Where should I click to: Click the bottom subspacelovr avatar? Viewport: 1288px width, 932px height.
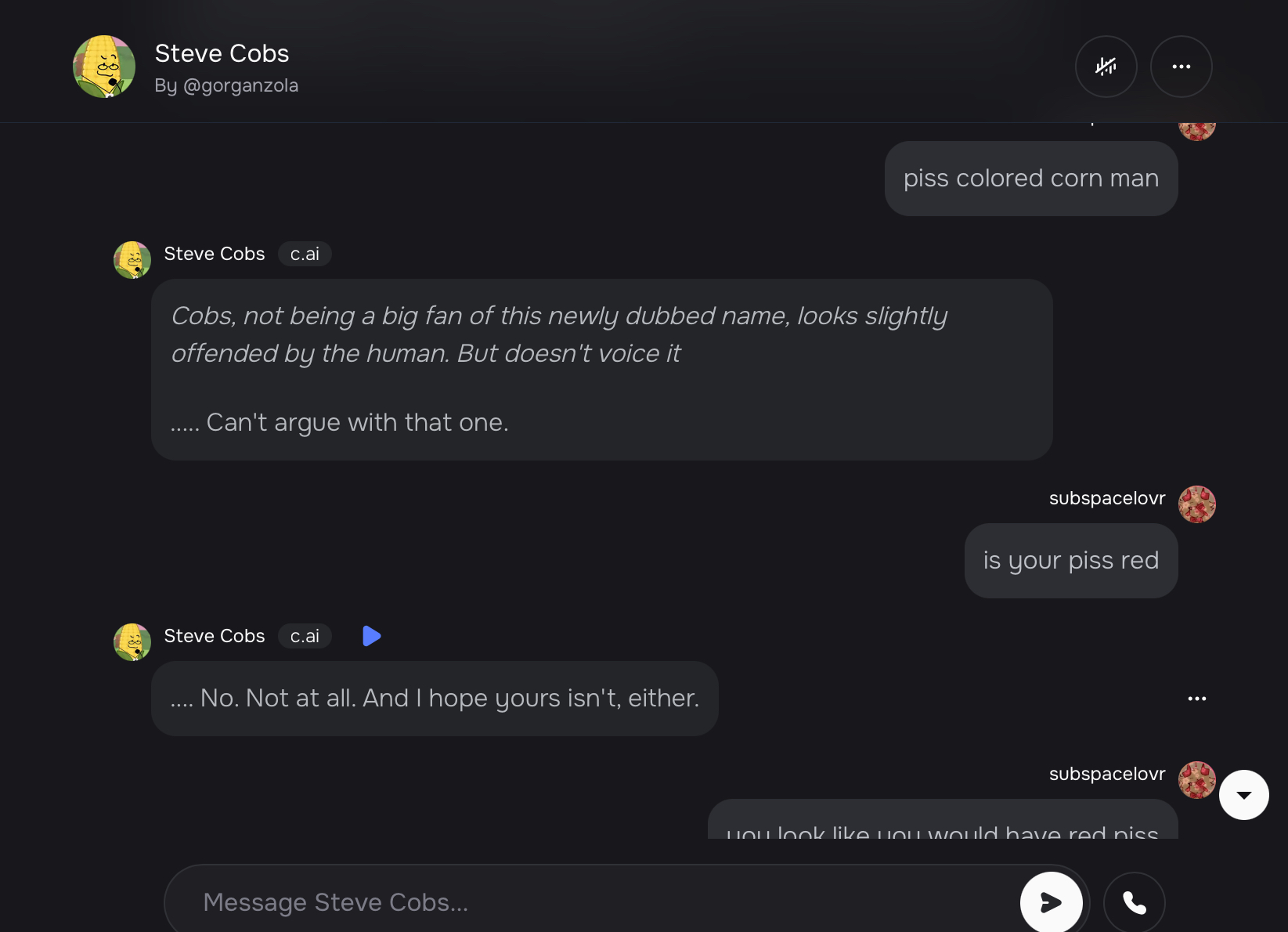point(1196,780)
